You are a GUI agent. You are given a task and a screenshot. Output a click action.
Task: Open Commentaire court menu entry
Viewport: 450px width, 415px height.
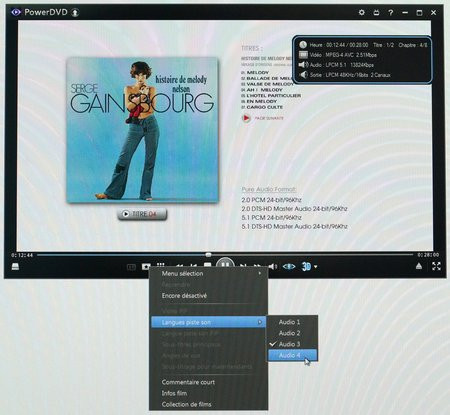pyautogui.click(x=209, y=382)
